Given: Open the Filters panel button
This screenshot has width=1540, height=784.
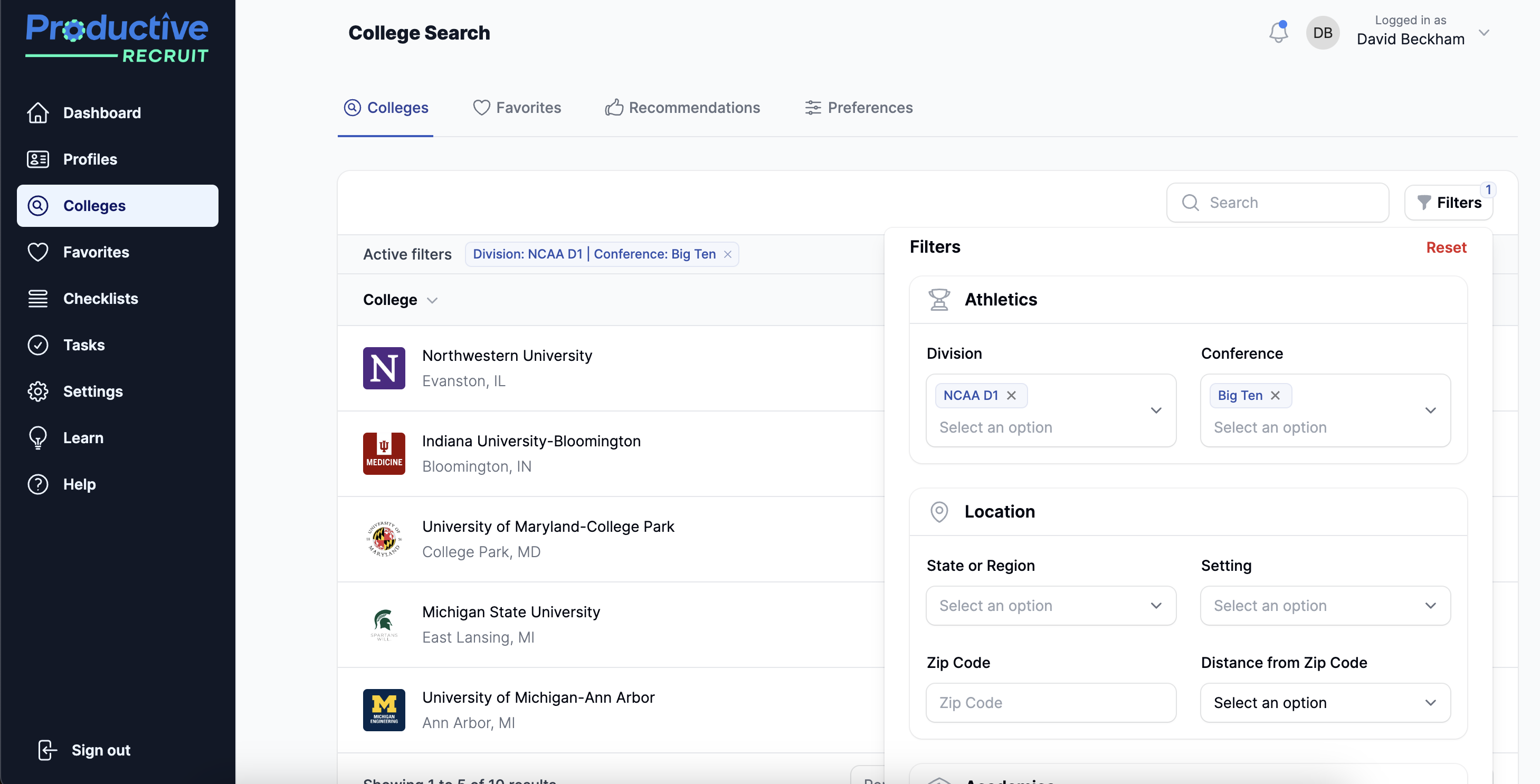Looking at the screenshot, I should (x=1449, y=202).
